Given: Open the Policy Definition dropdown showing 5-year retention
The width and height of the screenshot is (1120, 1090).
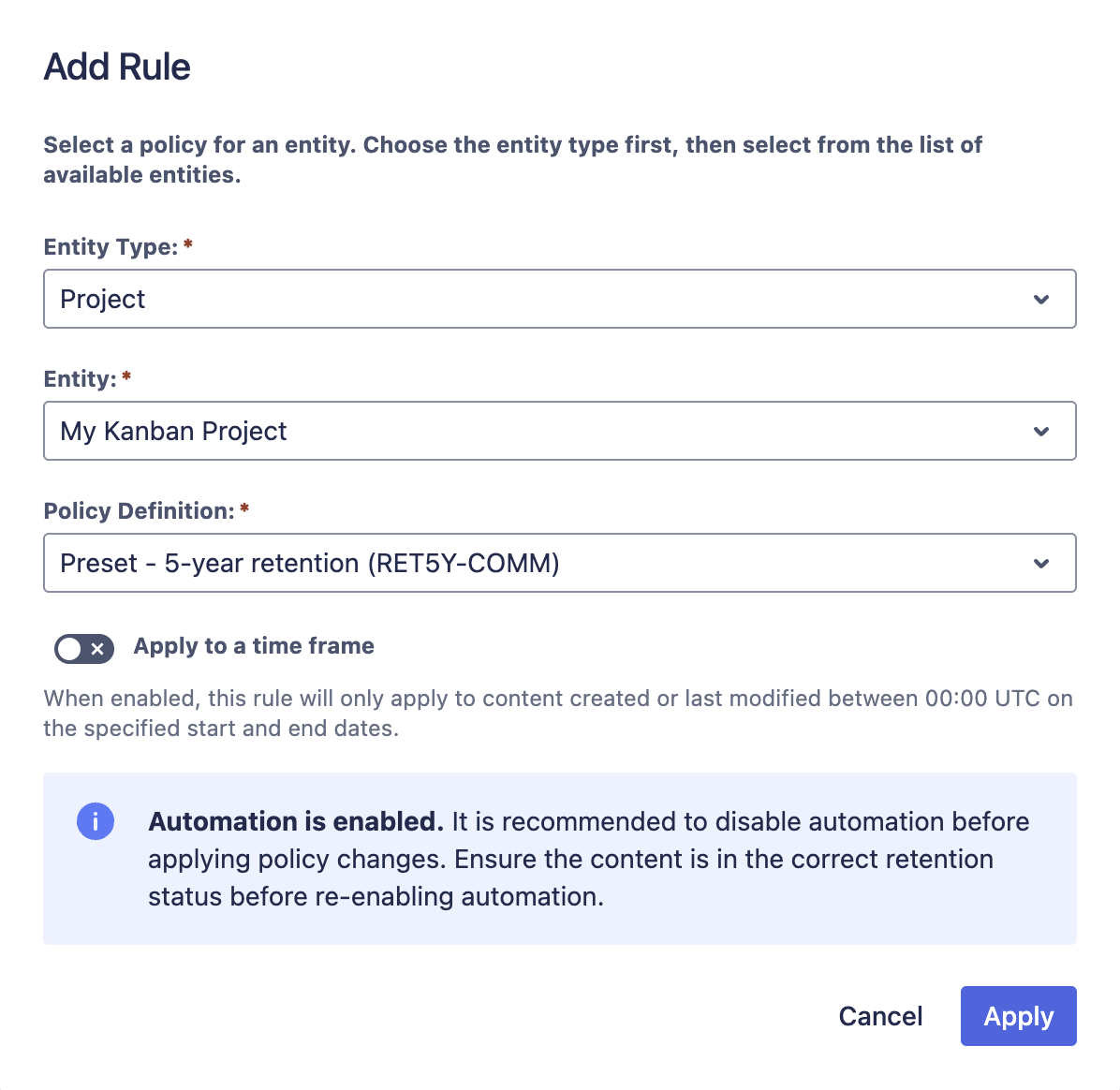Looking at the screenshot, I should (x=559, y=563).
